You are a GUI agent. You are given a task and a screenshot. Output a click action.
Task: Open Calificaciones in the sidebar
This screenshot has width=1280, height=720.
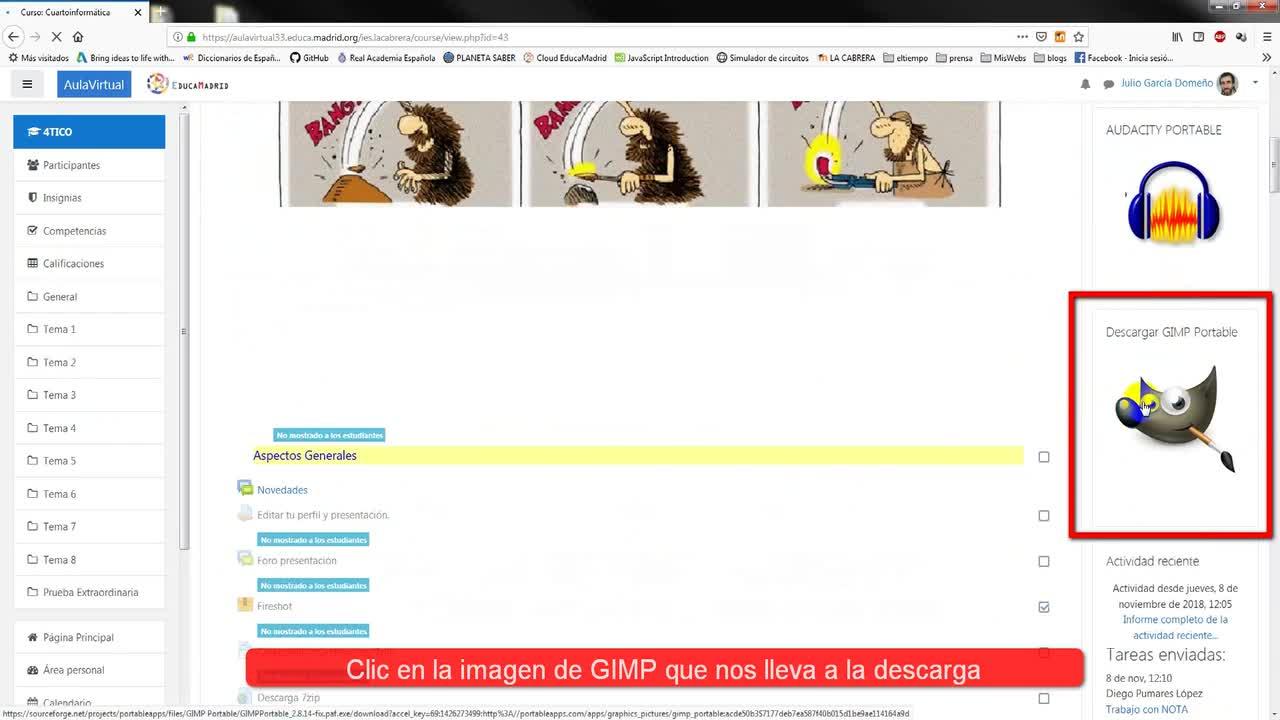tap(89, 264)
